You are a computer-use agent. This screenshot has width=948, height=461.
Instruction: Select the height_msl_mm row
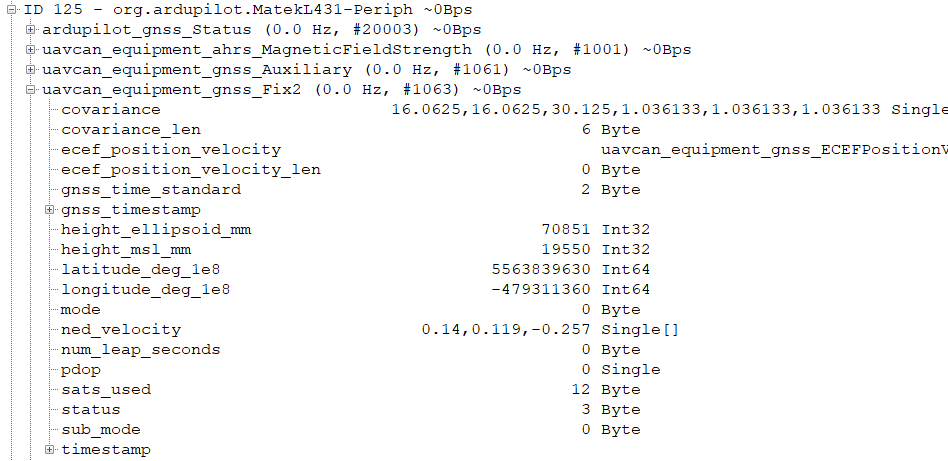tap(356, 249)
